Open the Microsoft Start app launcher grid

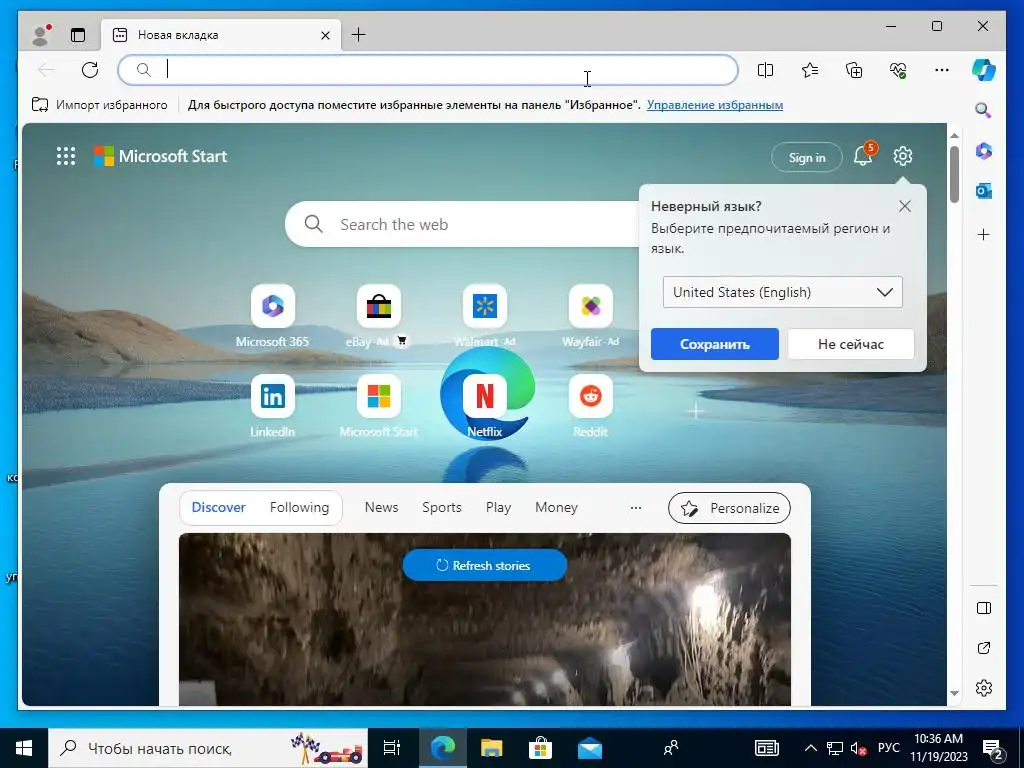(x=66, y=156)
